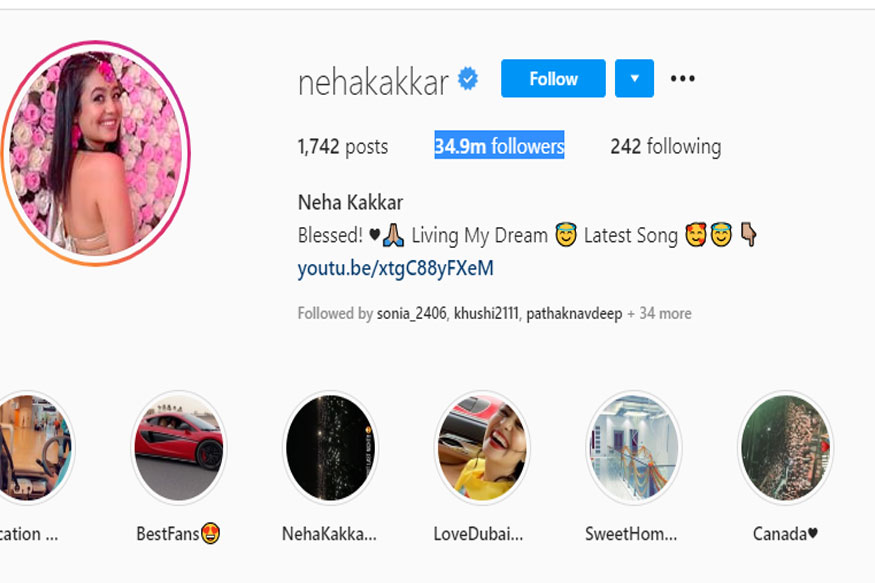Viewport: 875px width, 583px height.
Task: Open sonia_2406 mutual follower profile
Action: (x=411, y=314)
